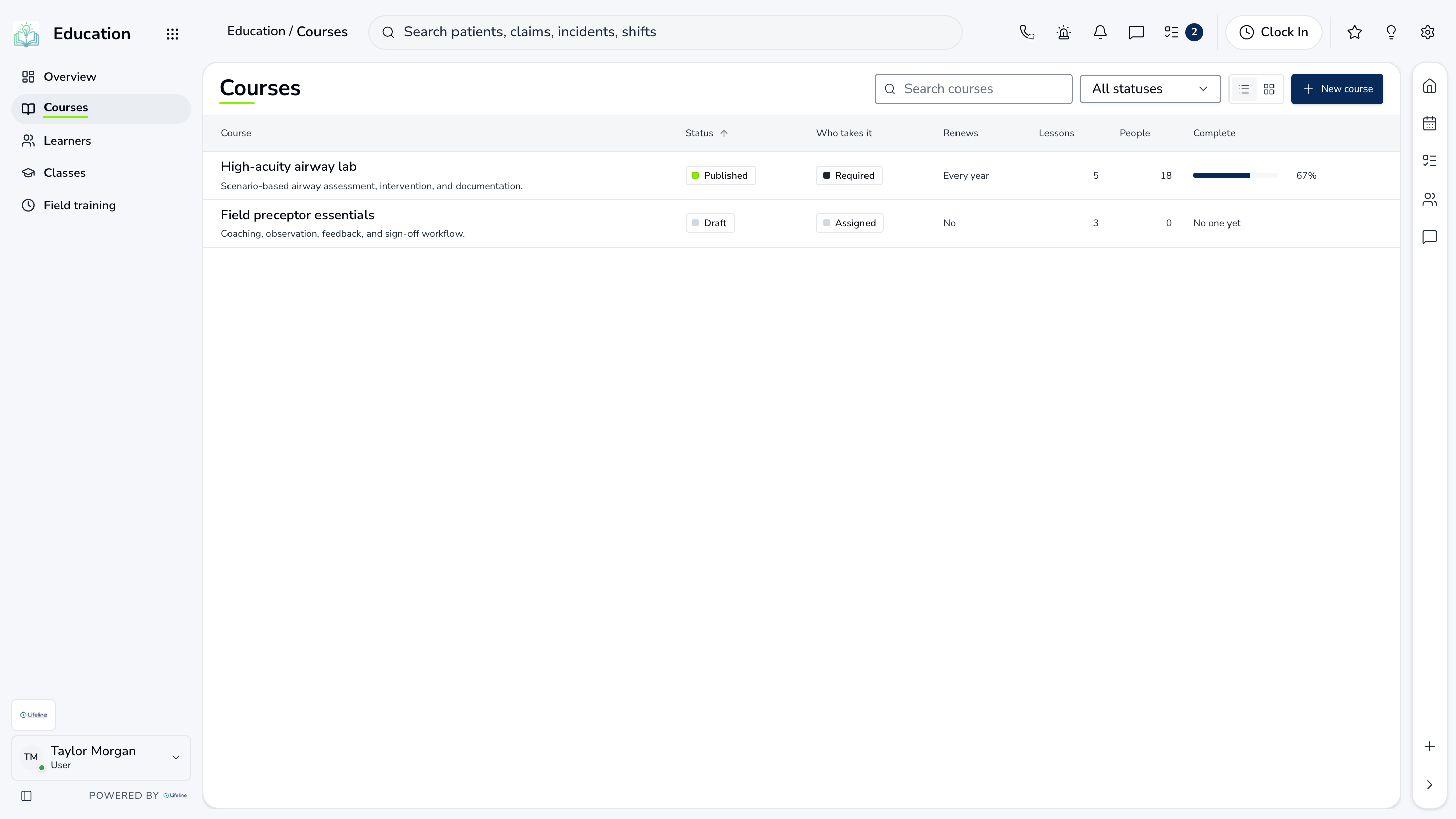The width and height of the screenshot is (1456, 819).
Task: Open the phone call icon
Action: [x=1027, y=32]
